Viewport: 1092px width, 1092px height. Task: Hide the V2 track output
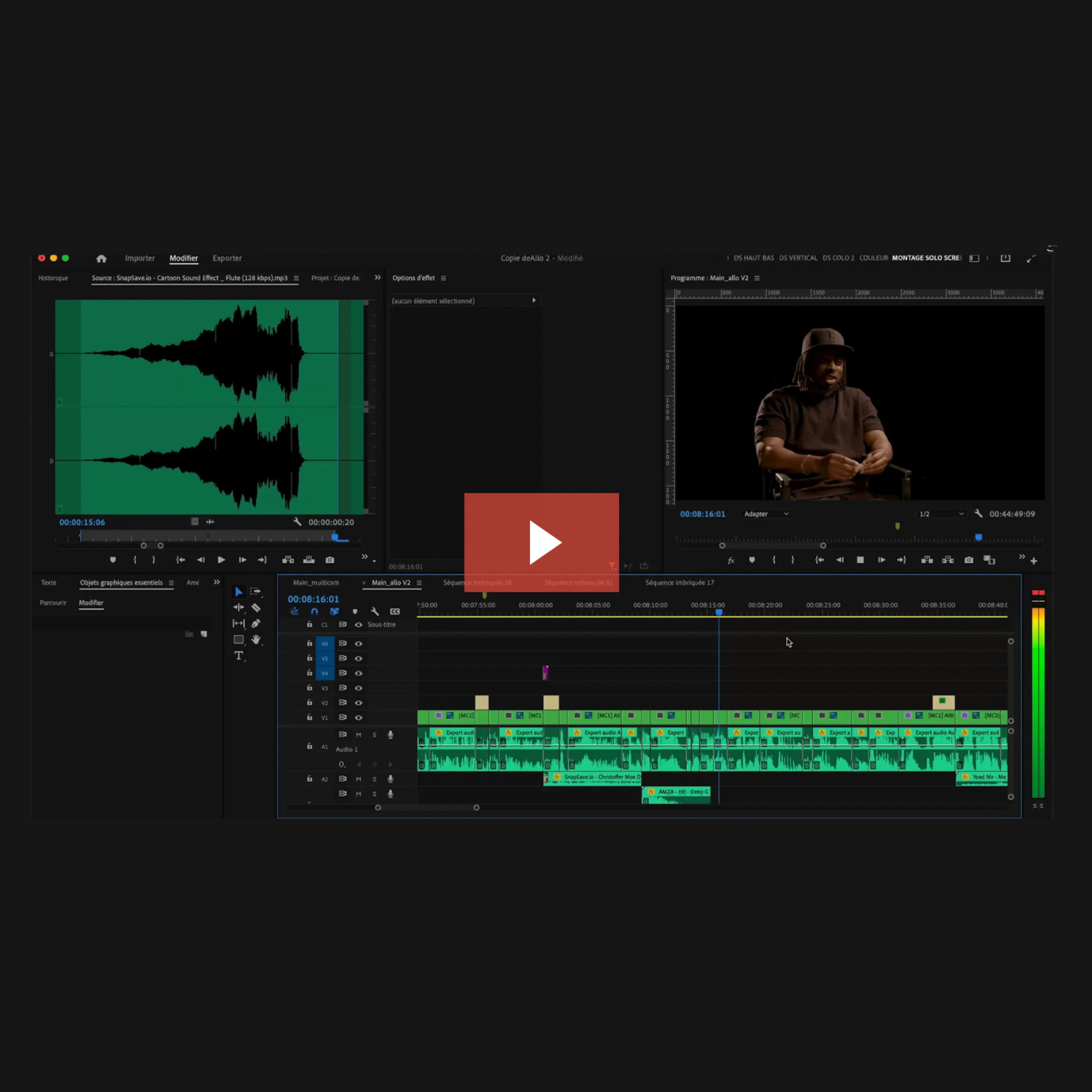click(x=358, y=703)
